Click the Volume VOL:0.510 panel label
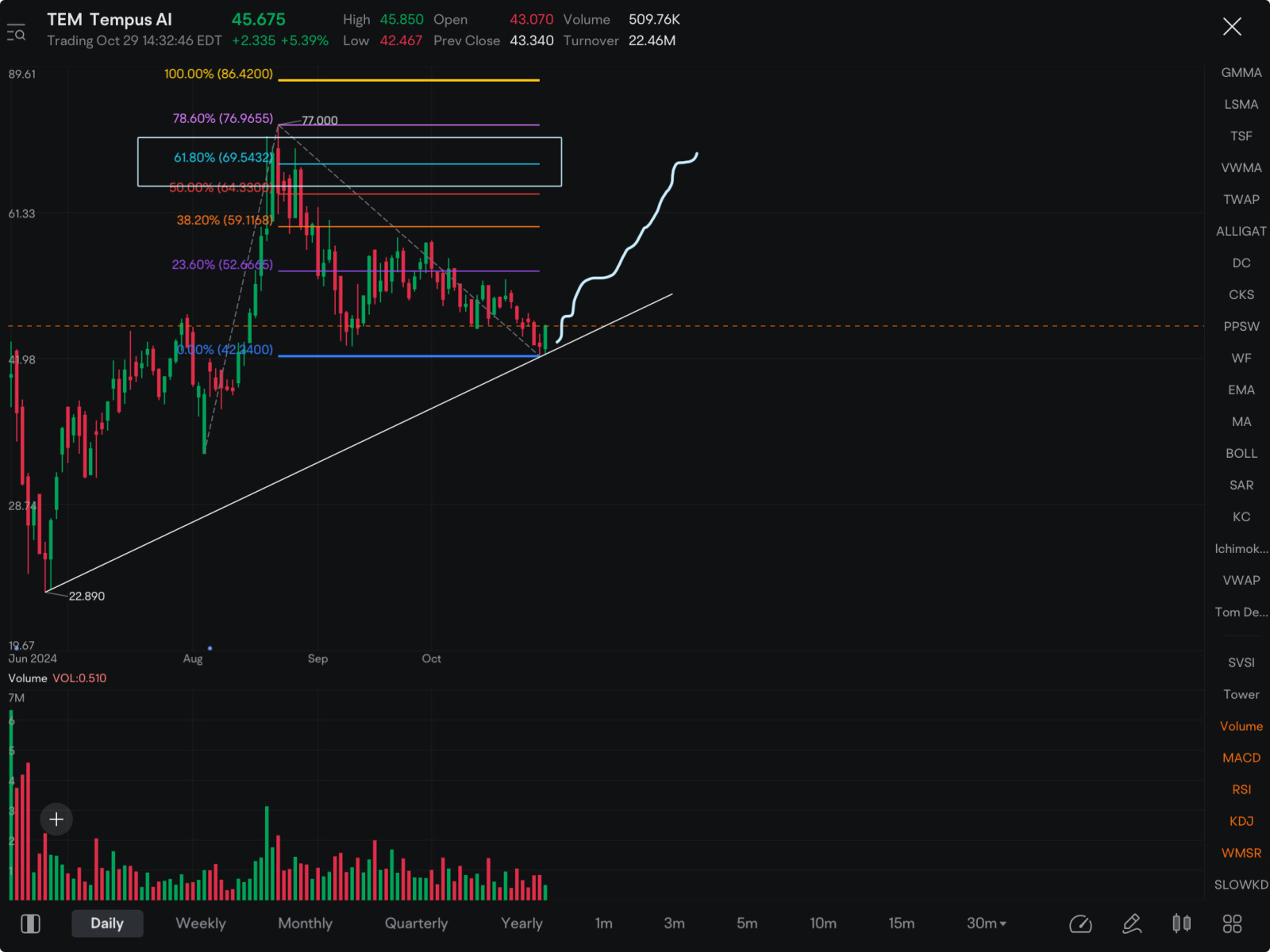 click(x=57, y=678)
